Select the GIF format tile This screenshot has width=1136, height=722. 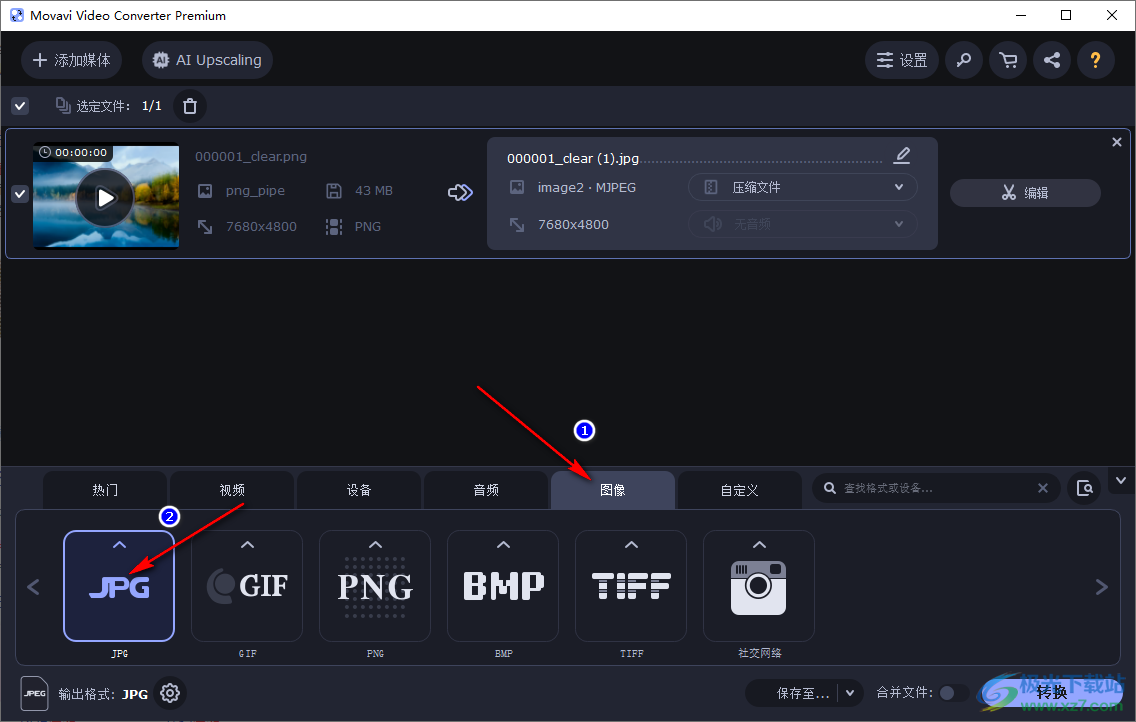coord(247,586)
